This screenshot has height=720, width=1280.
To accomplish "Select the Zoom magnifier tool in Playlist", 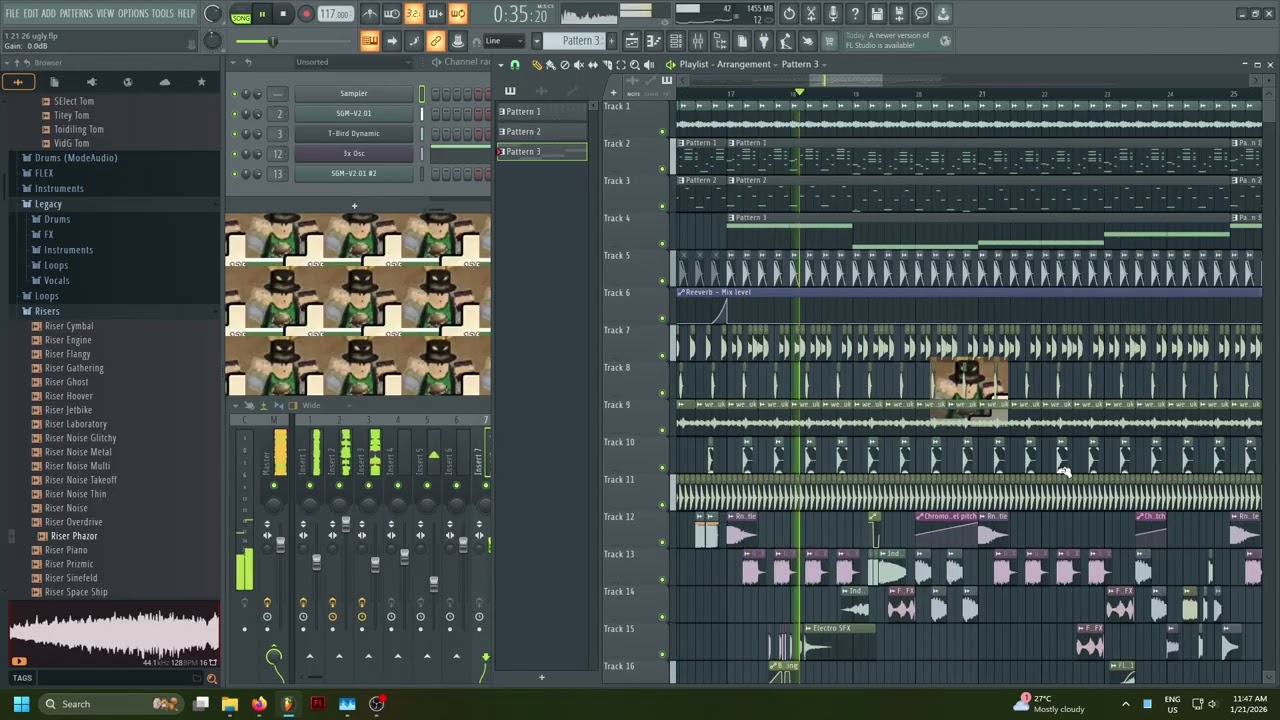I will click(x=635, y=64).
